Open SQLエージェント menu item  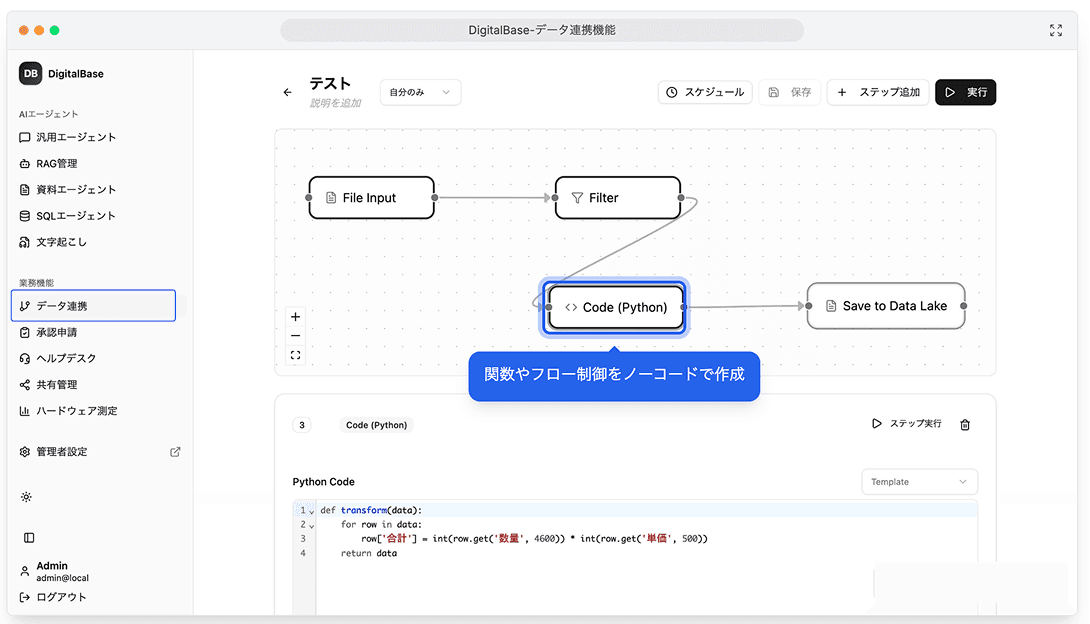coord(67,216)
